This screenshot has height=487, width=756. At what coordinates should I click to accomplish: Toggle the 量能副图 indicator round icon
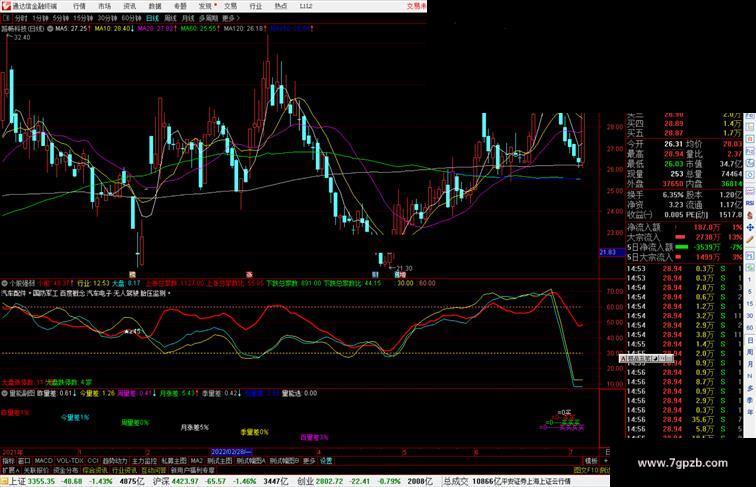pos(4,393)
